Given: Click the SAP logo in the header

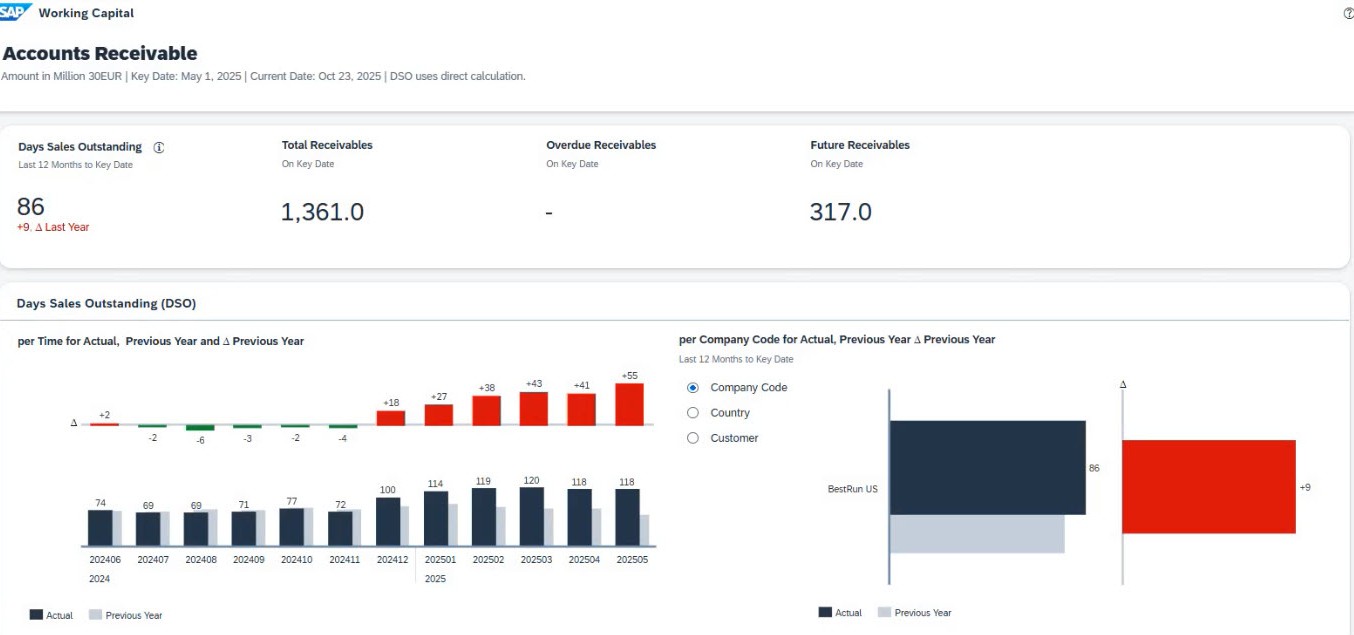Looking at the screenshot, I should [x=14, y=12].
